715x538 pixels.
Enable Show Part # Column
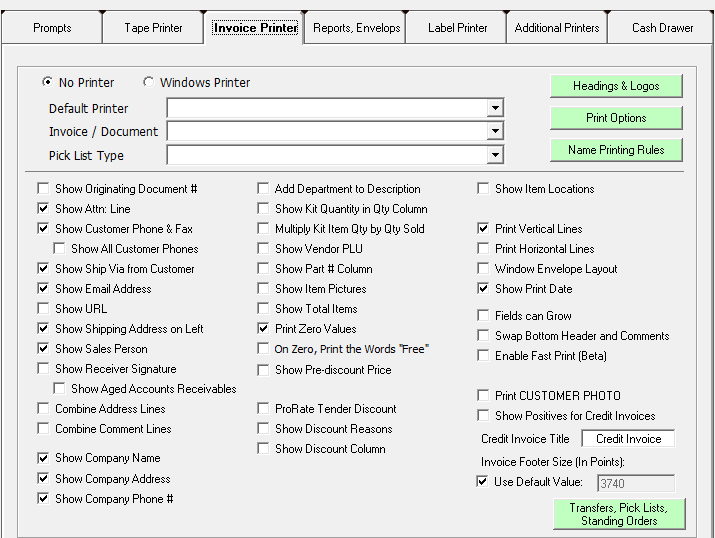(263, 269)
